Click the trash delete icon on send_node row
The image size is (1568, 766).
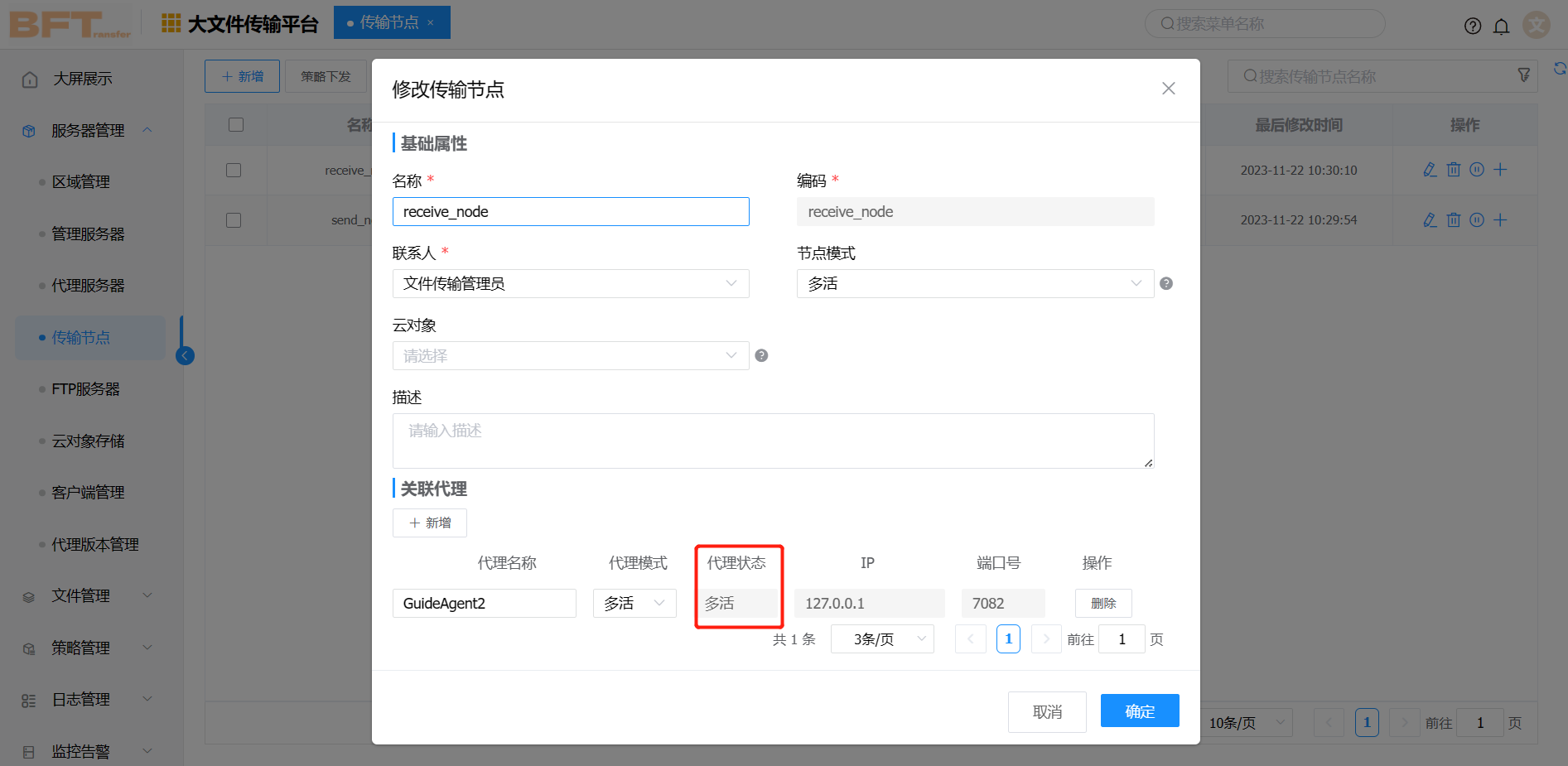[x=1453, y=219]
